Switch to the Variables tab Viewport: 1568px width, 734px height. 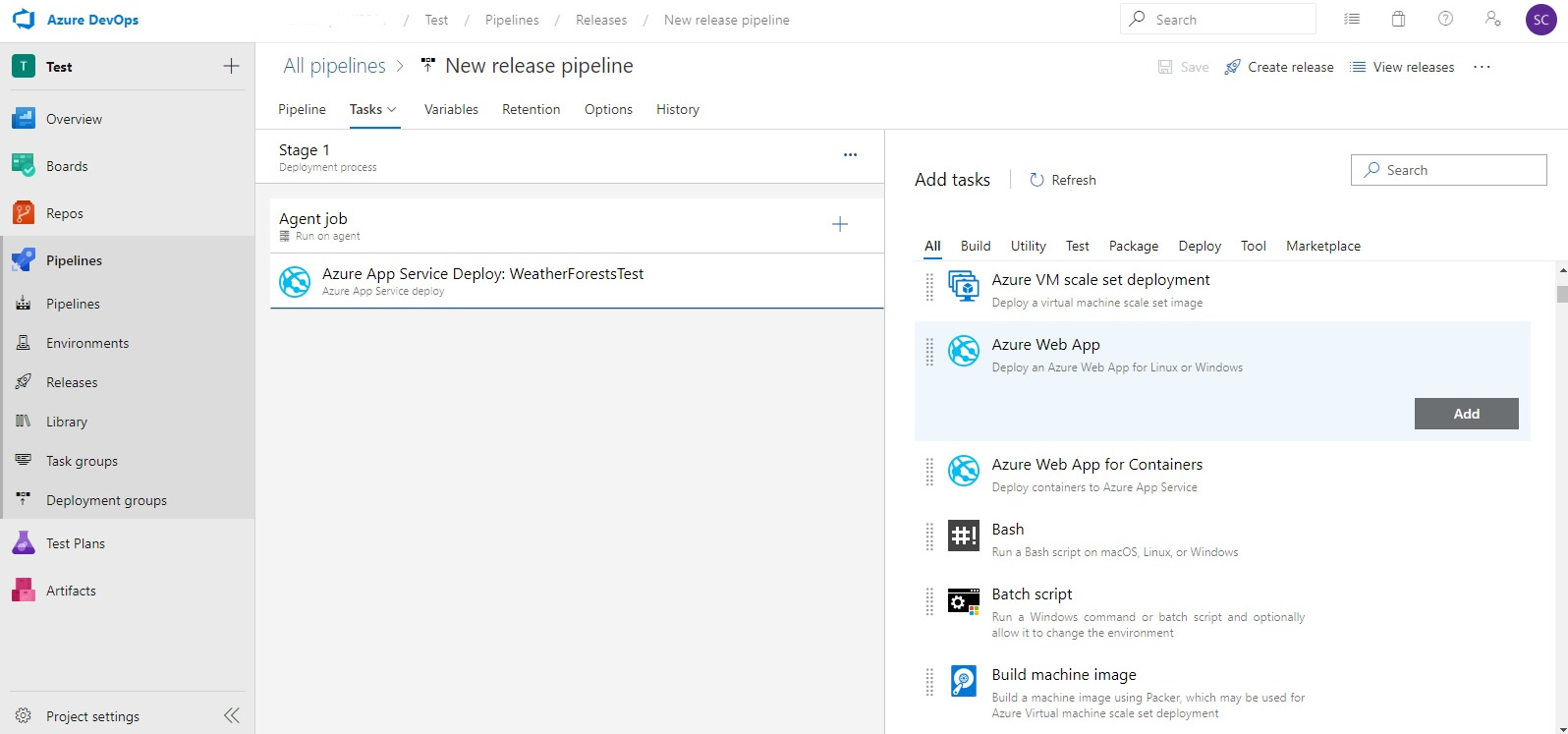451,109
